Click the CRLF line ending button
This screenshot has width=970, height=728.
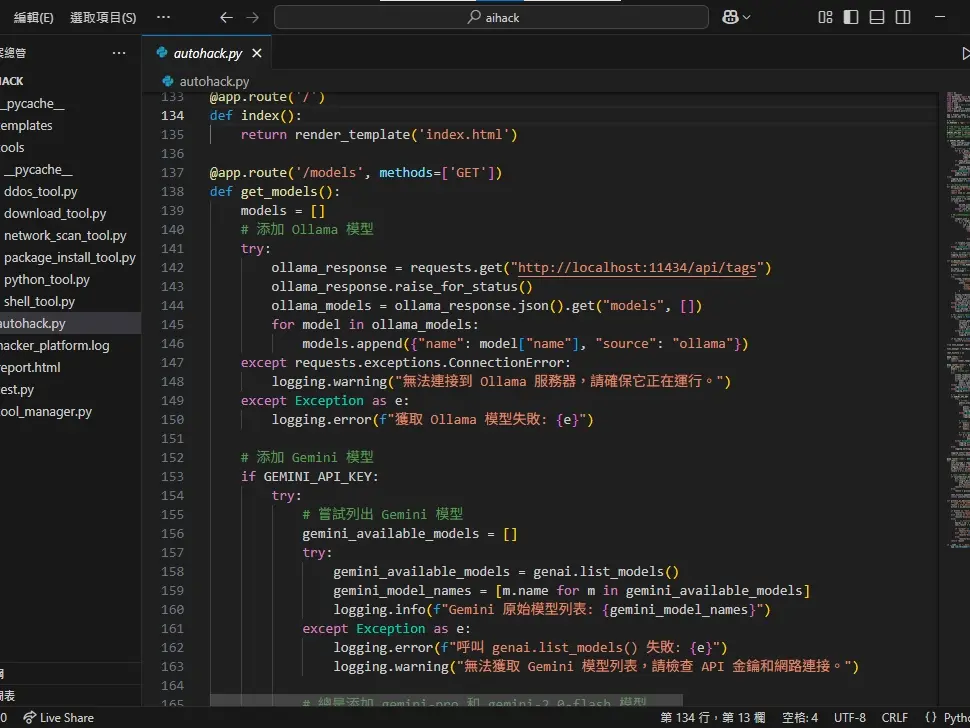(894, 717)
